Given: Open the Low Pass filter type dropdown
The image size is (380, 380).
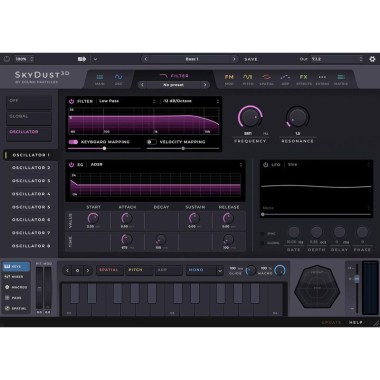Looking at the screenshot, I should pyautogui.click(x=127, y=101).
